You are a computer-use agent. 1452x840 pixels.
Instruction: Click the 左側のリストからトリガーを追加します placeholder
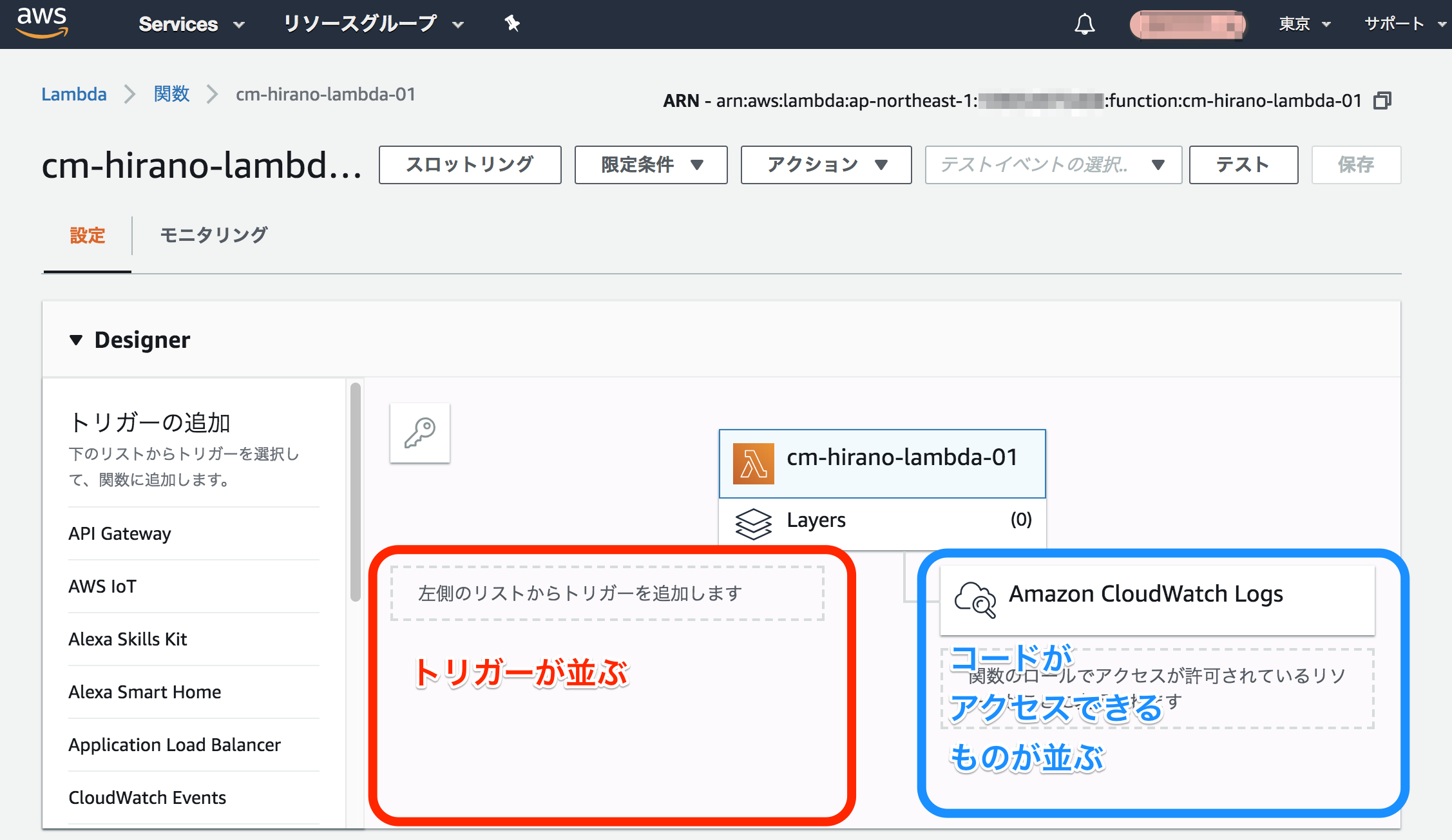pos(607,593)
